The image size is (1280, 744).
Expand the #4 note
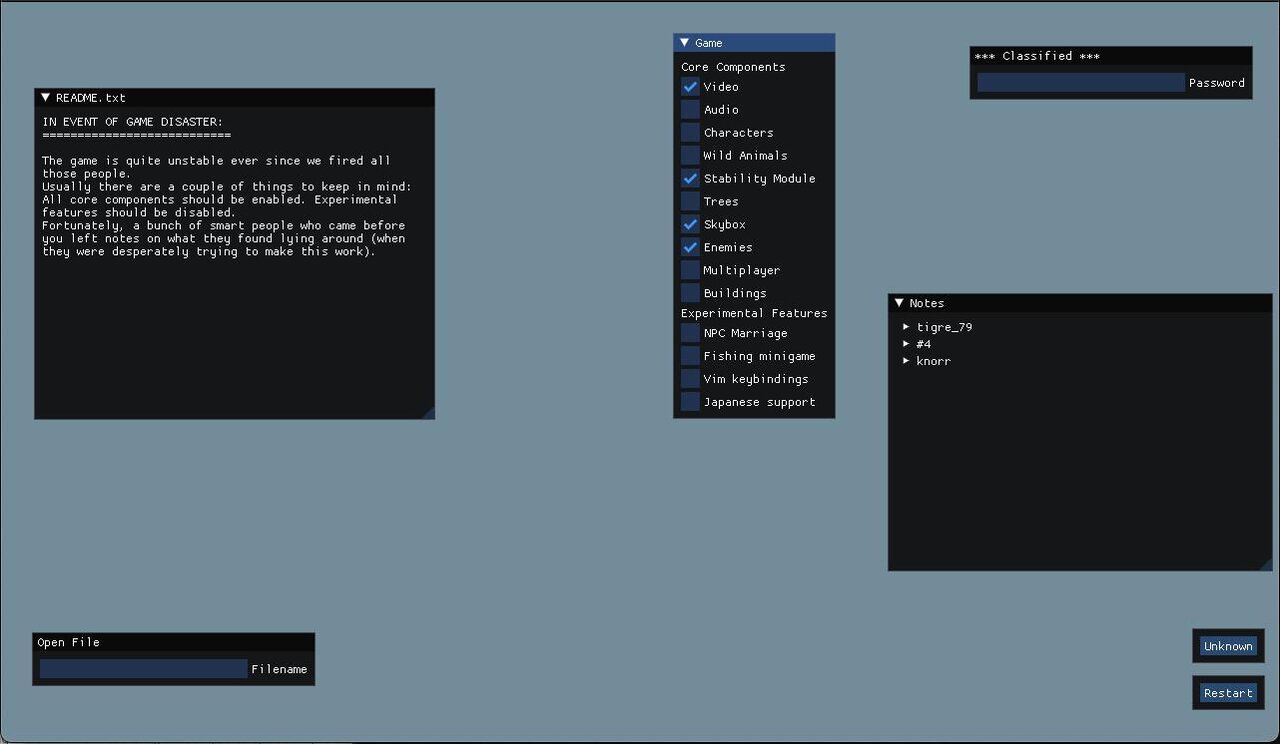[906, 344]
